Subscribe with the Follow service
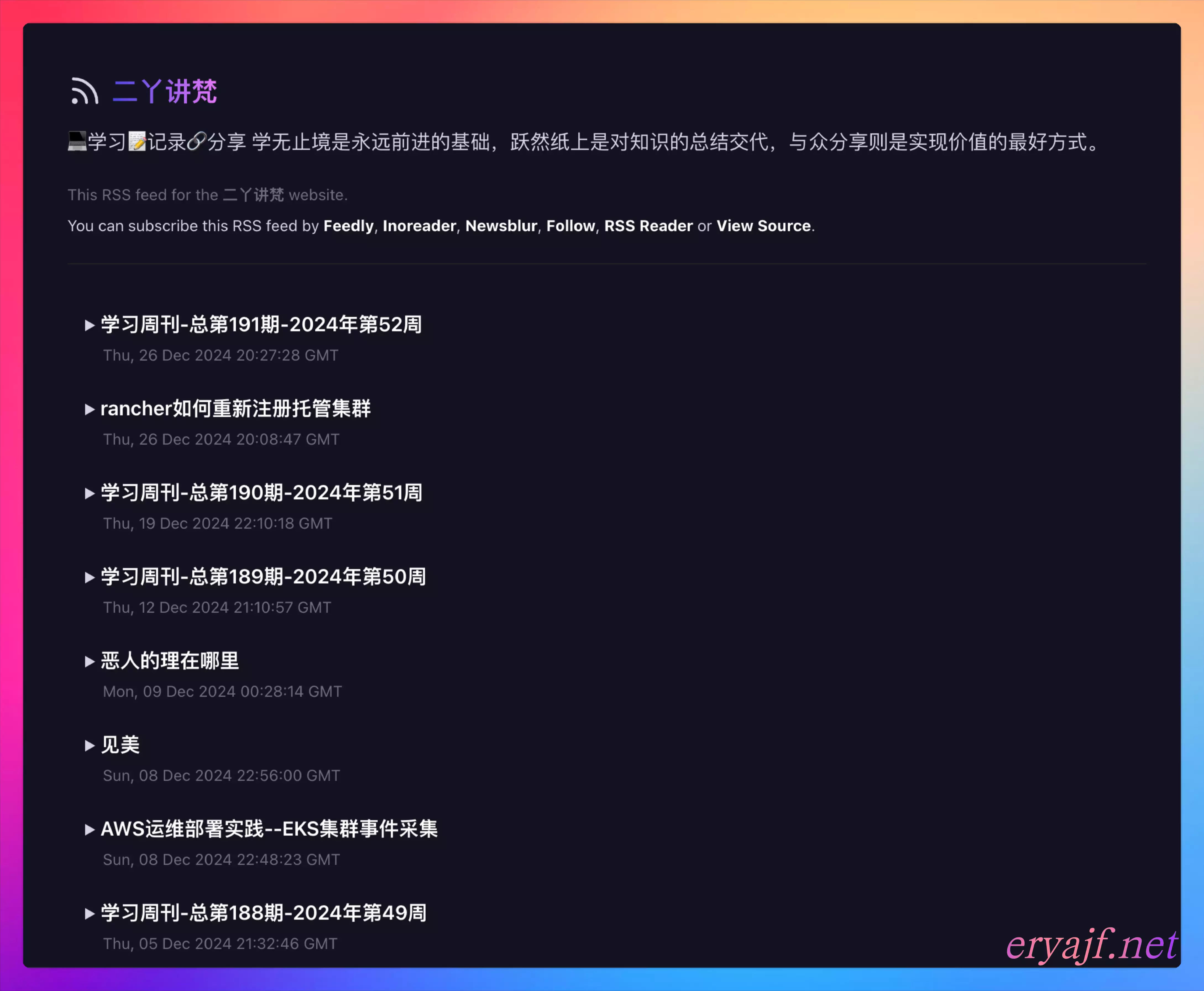Screen dimensions: 1204x991 click(570, 226)
